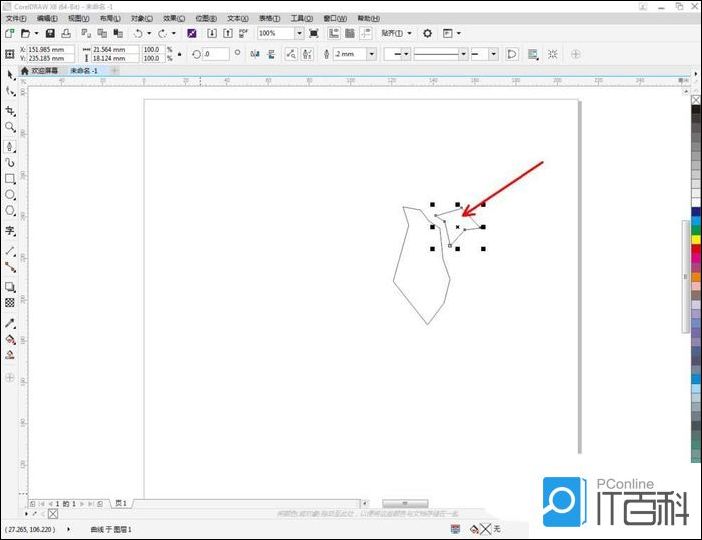The image size is (702, 540).
Task: Select the Rectangle tool
Action: pyautogui.click(x=10, y=178)
